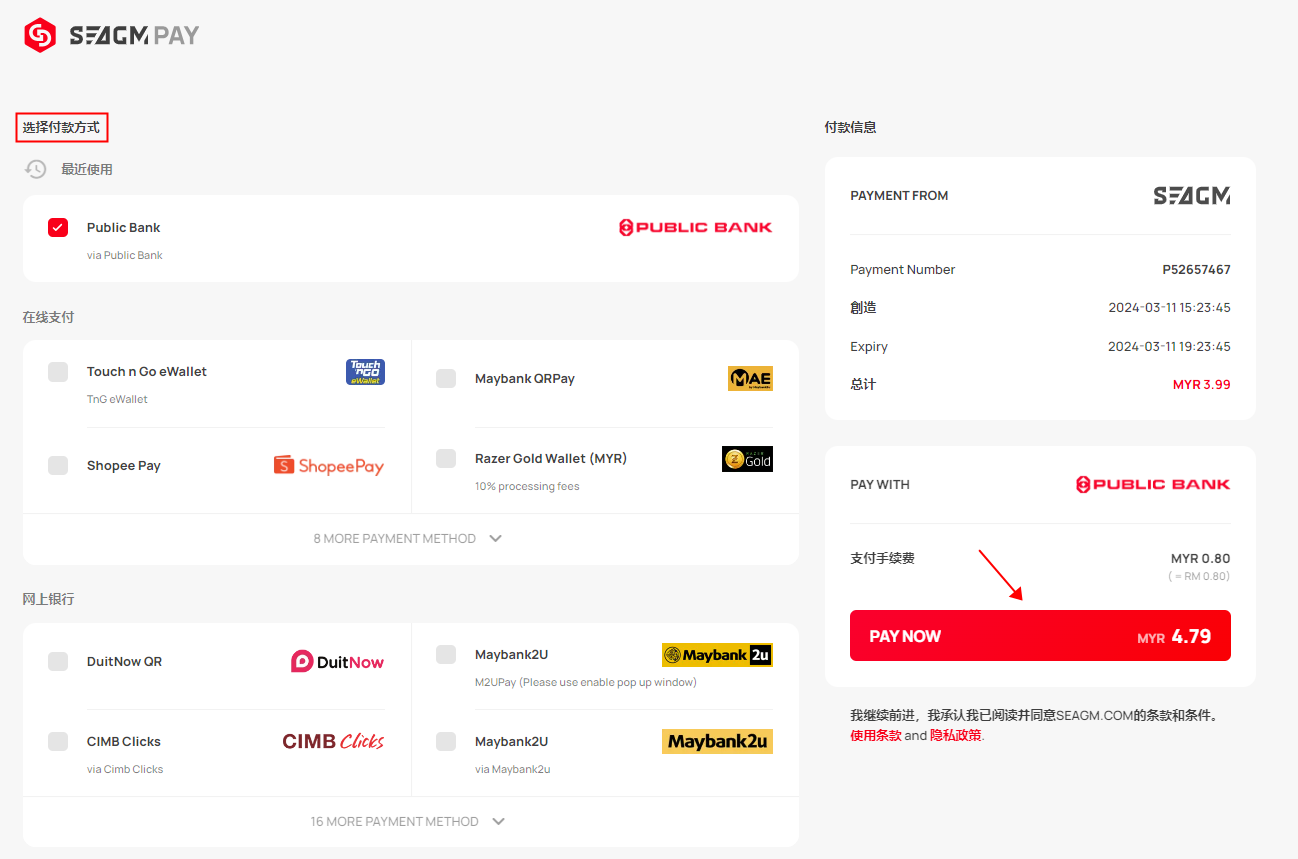The width and height of the screenshot is (1298, 859).
Task: Click the black Maybank2u M2UPay logo
Action: coord(717,655)
